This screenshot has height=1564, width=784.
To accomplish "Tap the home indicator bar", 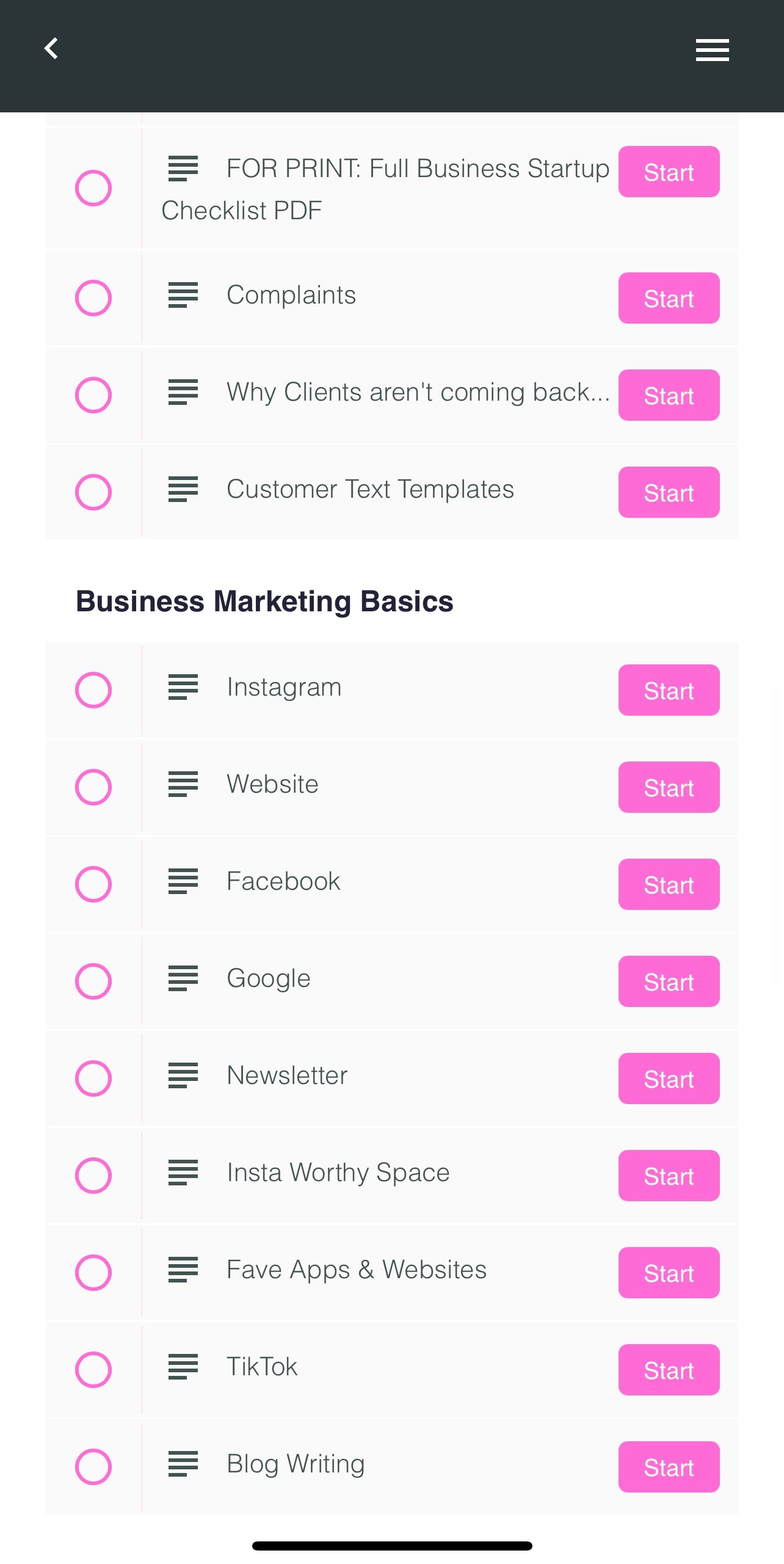I will pos(392,1546).
